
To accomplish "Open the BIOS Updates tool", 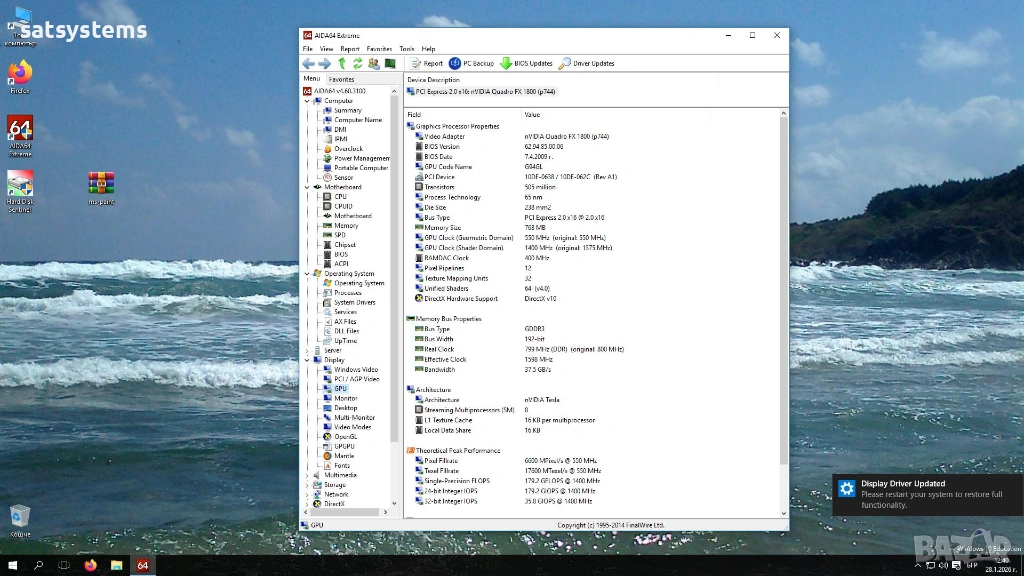I will [x=526, y=63].
